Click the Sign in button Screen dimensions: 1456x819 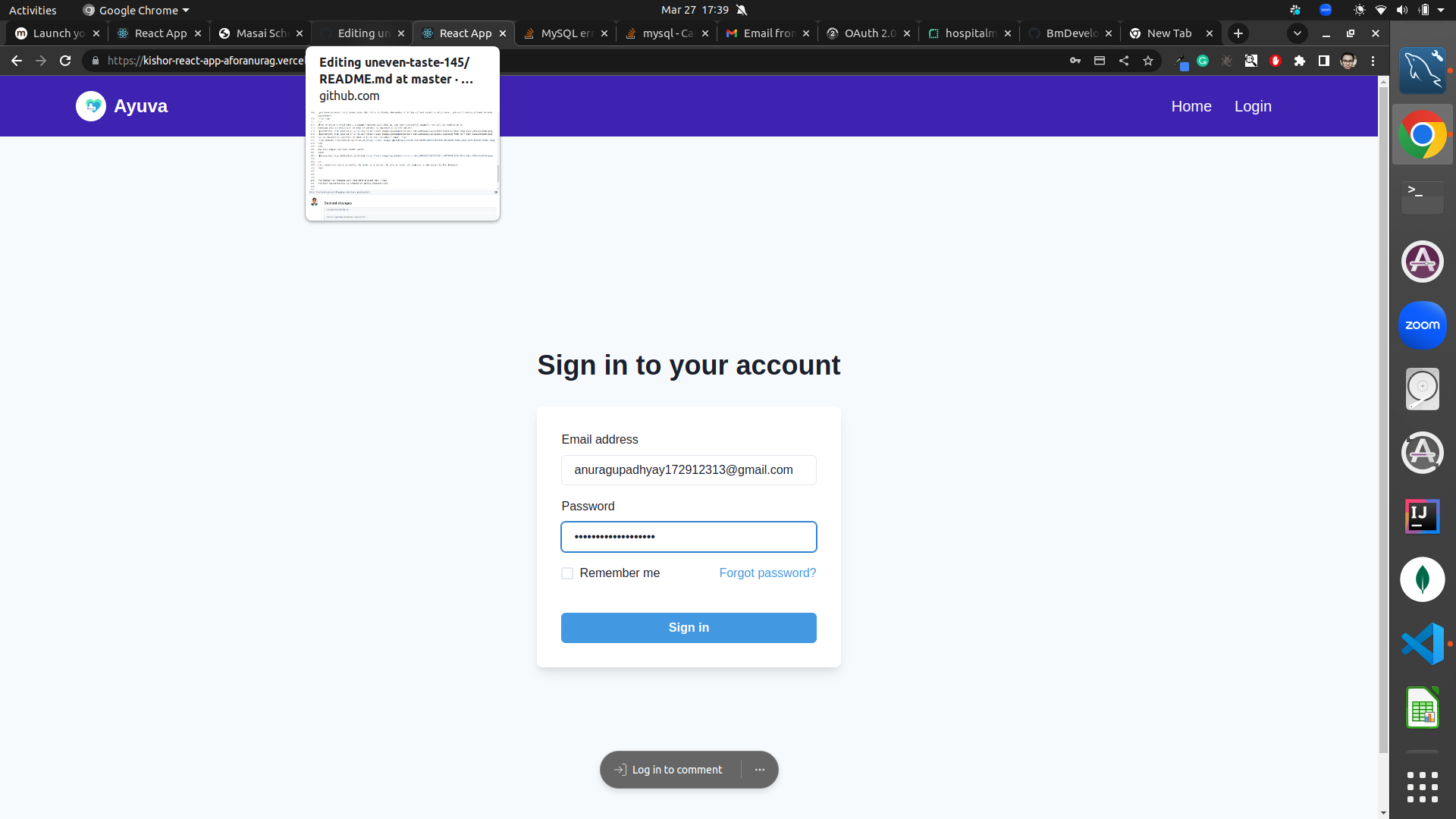(x=688, y=627)
